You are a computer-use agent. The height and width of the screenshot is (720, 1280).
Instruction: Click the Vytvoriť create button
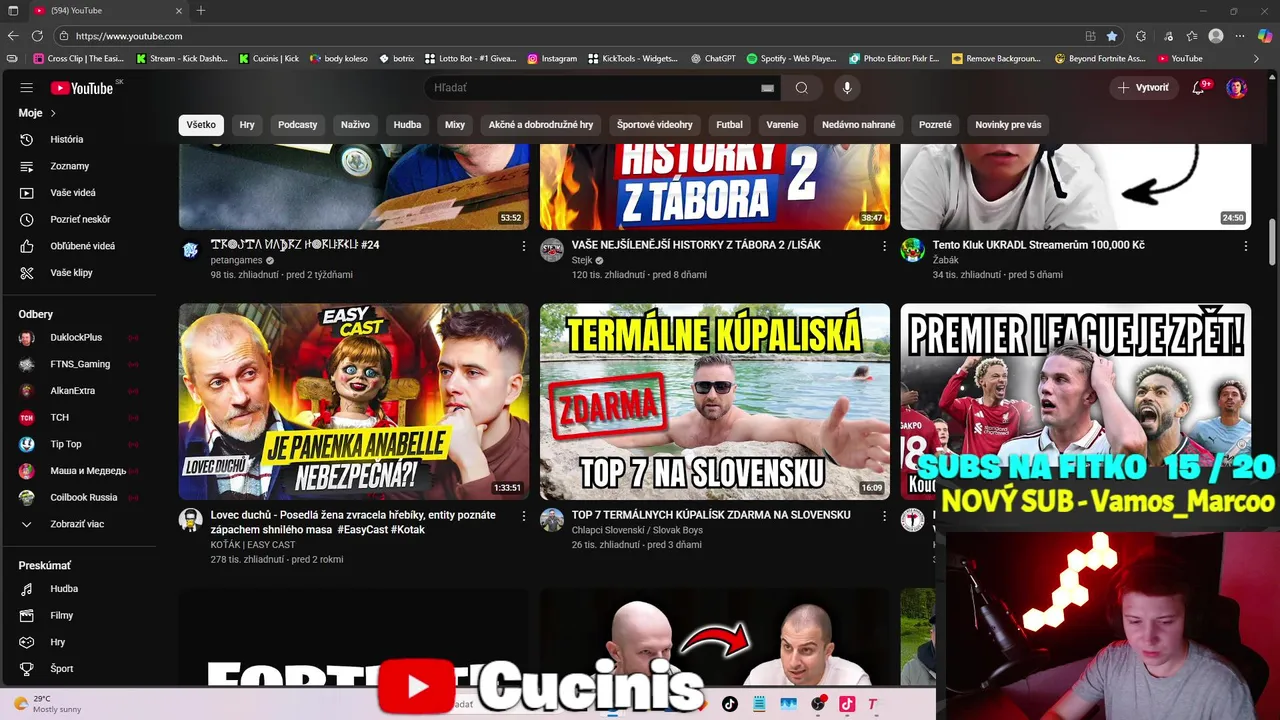[1142, 88]
